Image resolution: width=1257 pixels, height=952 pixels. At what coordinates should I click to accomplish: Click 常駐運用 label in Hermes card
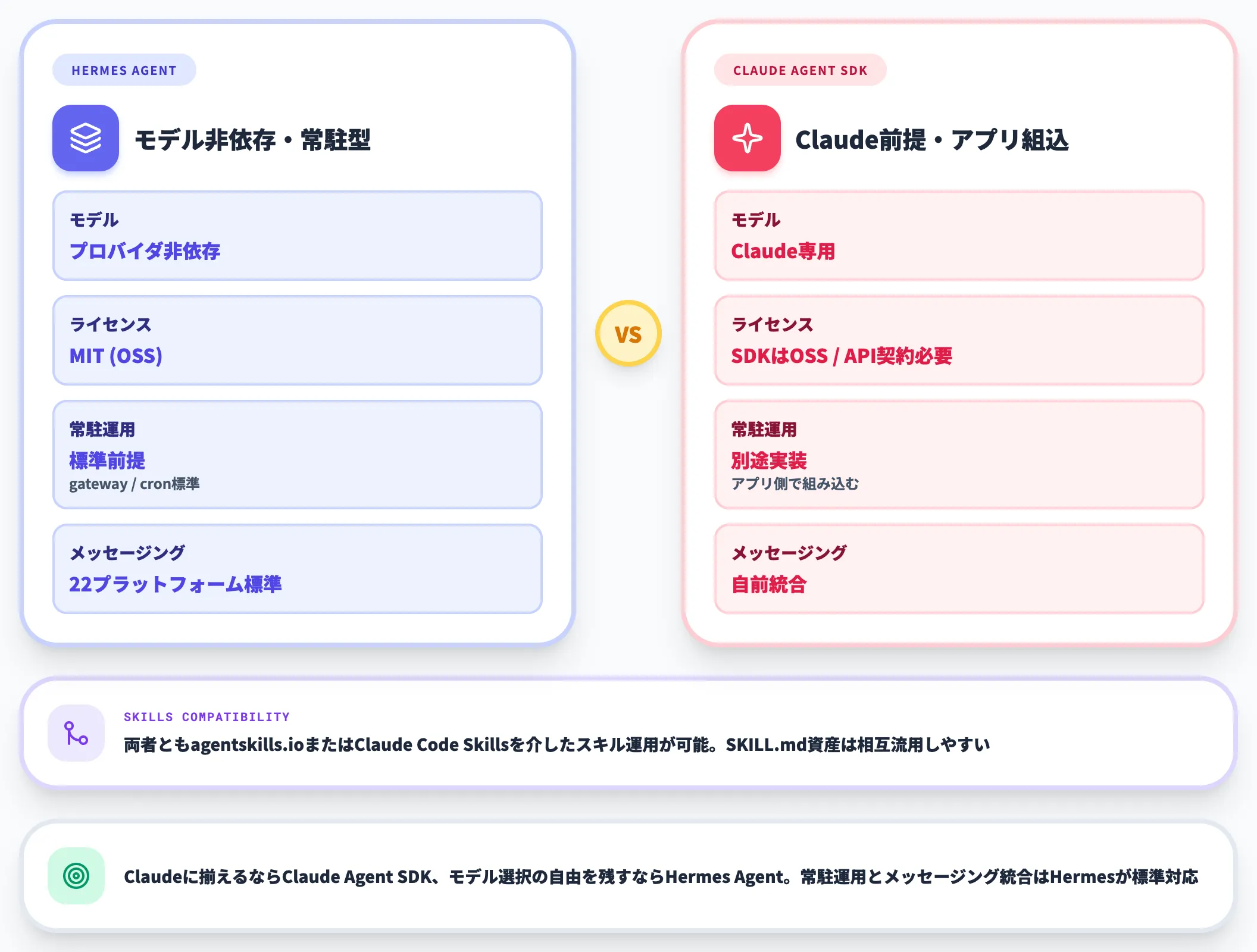102,429
